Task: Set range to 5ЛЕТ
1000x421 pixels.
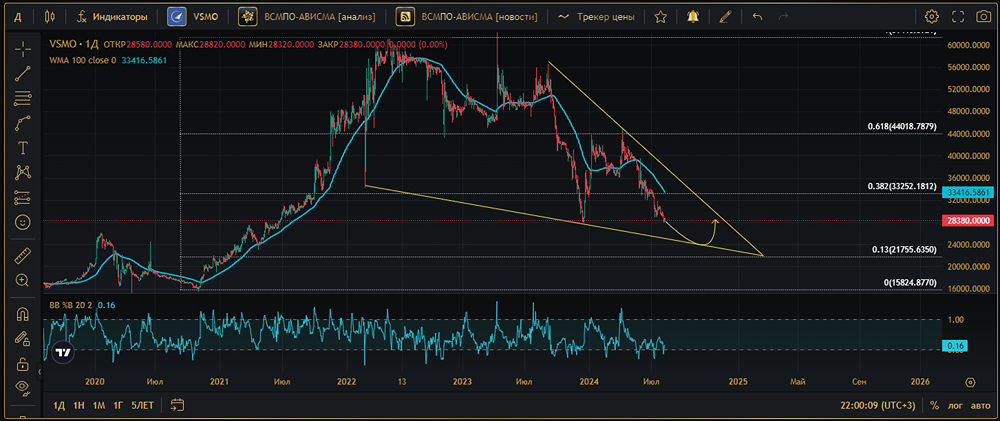Action: point(142,405)
